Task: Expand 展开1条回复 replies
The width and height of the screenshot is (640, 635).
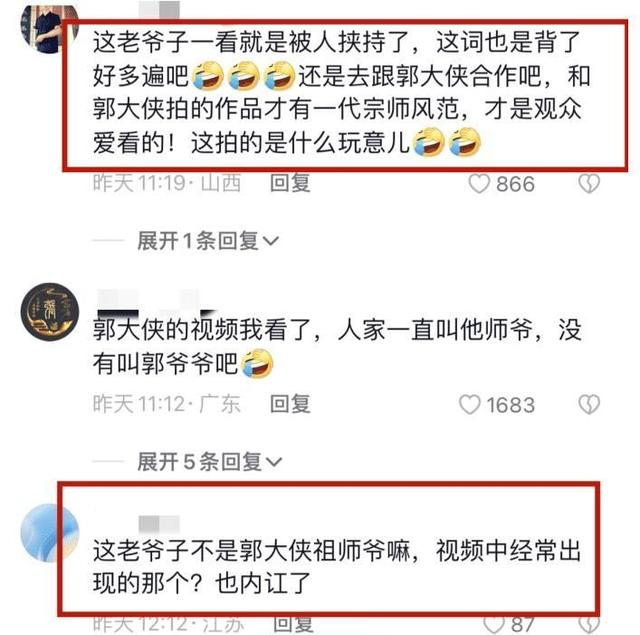Action: [208, 240]
